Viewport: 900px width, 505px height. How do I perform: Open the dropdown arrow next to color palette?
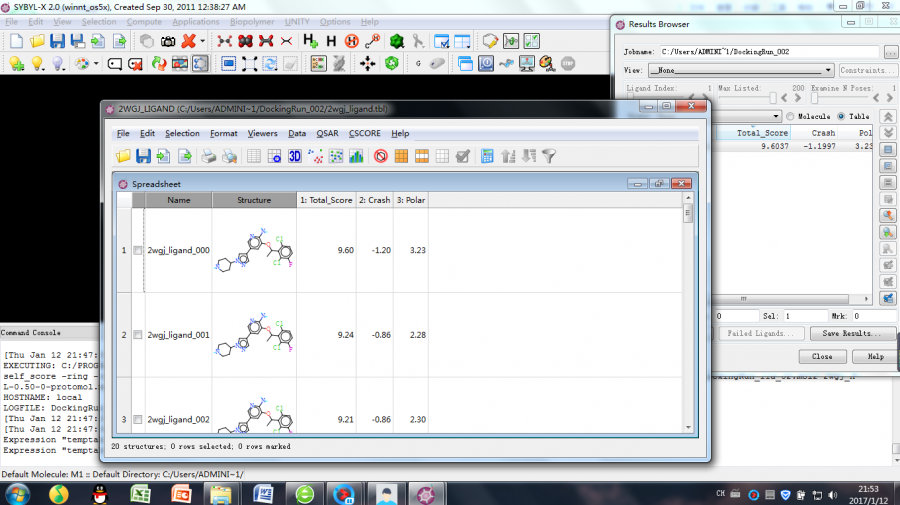(96, 64)
